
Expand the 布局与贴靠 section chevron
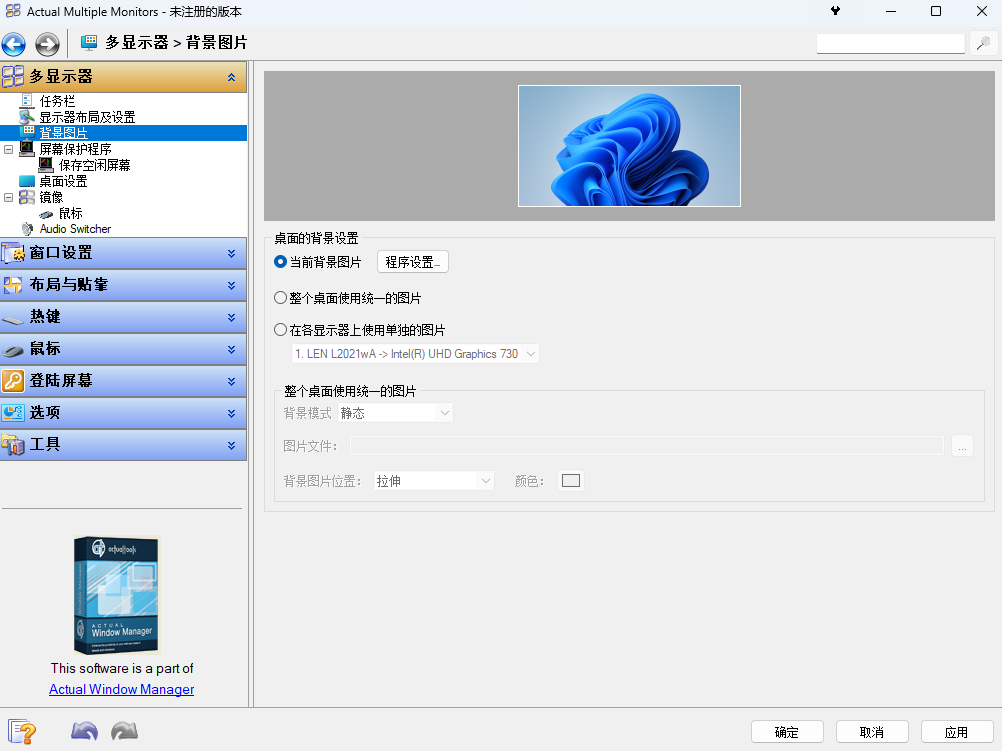pyautogui.click(x=231, y=286)
